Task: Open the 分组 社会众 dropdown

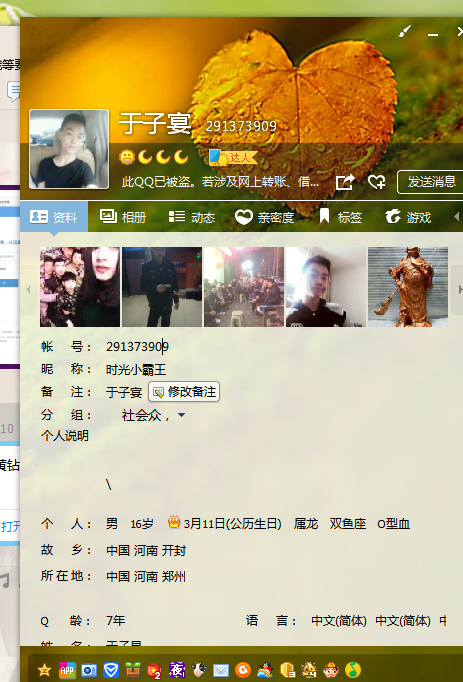Action: tap(181, 415)
